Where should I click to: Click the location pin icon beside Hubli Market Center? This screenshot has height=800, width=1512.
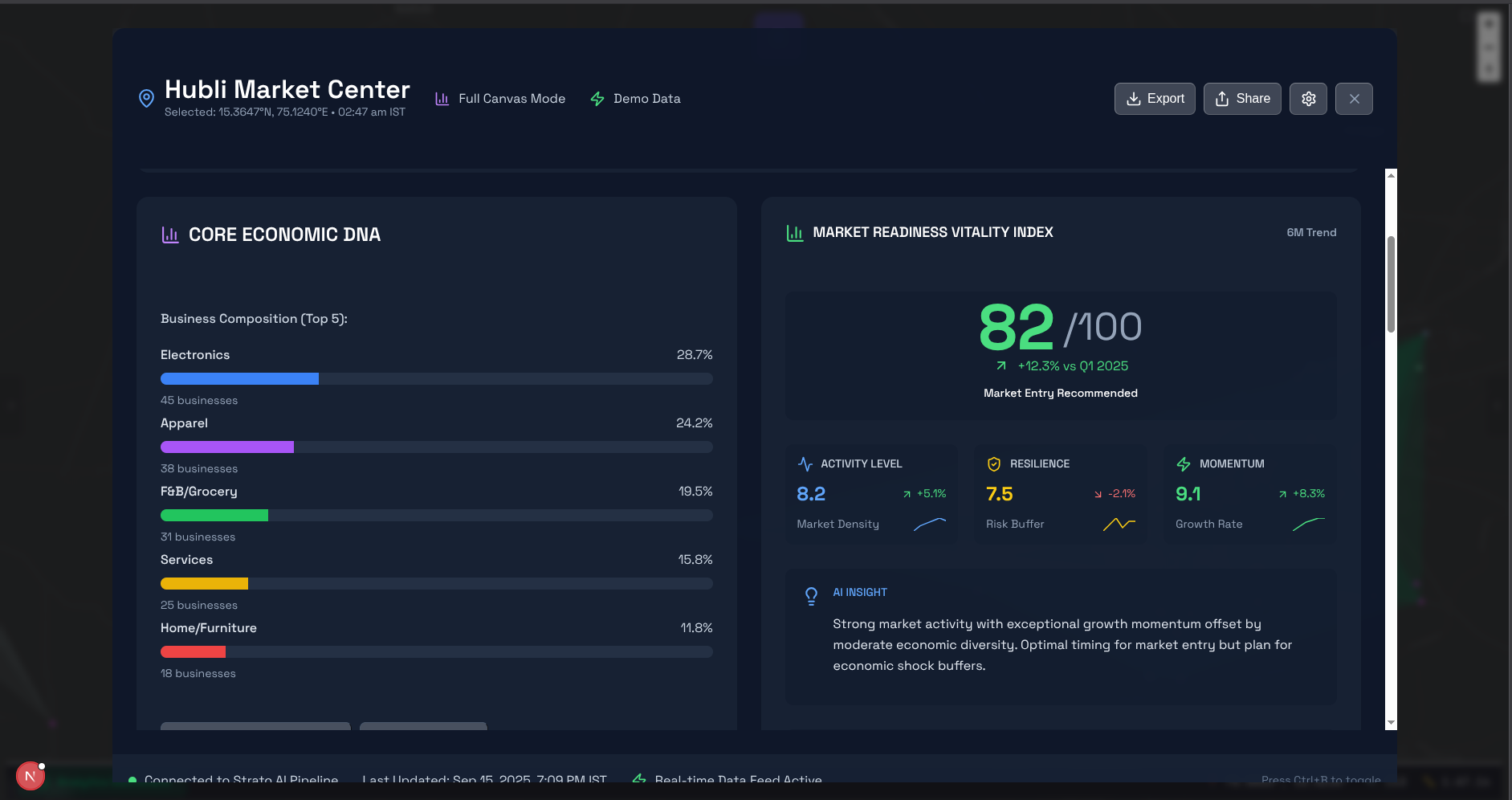pyautogui.click(x=146, y=97)
